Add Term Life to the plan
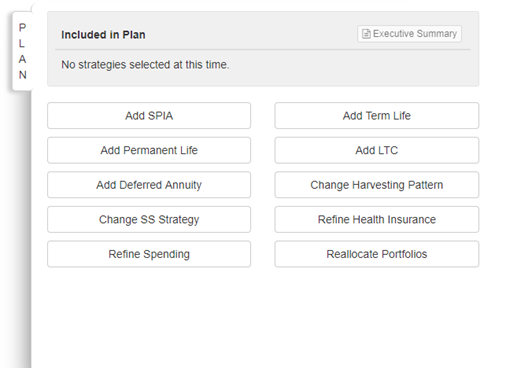Image resolution: width=506 pixels, height=368 pixels. pyautogui.click(x=377, y=116)
